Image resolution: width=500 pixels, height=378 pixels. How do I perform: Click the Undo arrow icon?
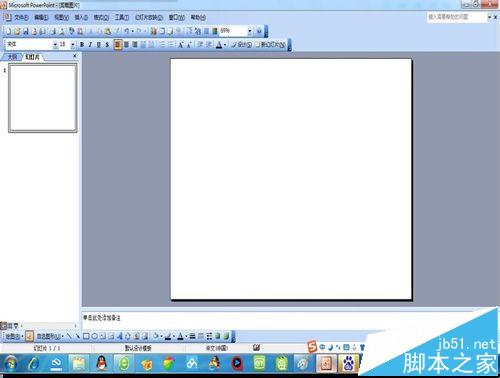(127, 31)
